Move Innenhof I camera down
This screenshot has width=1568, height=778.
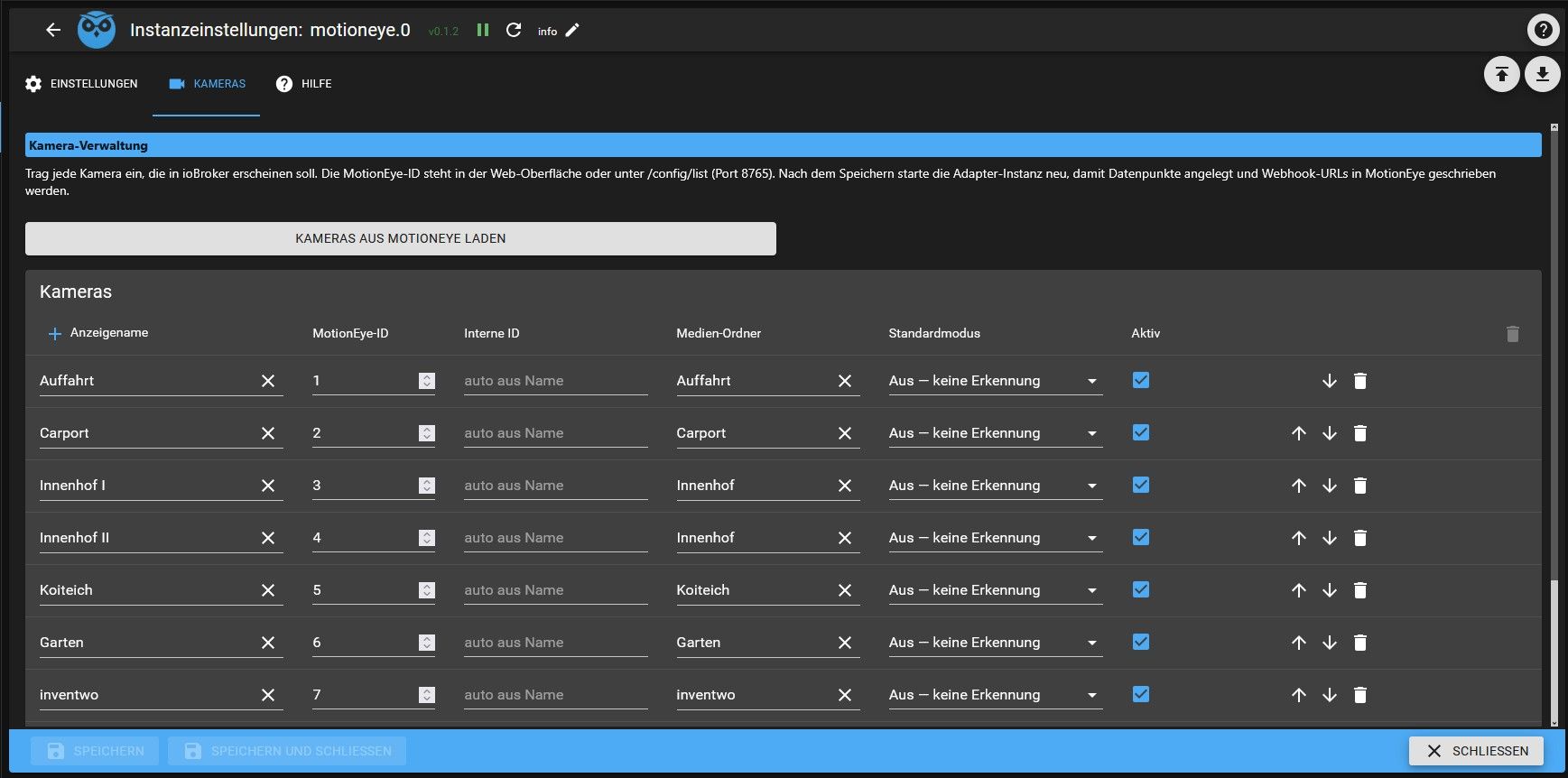tap(1330, 486)
